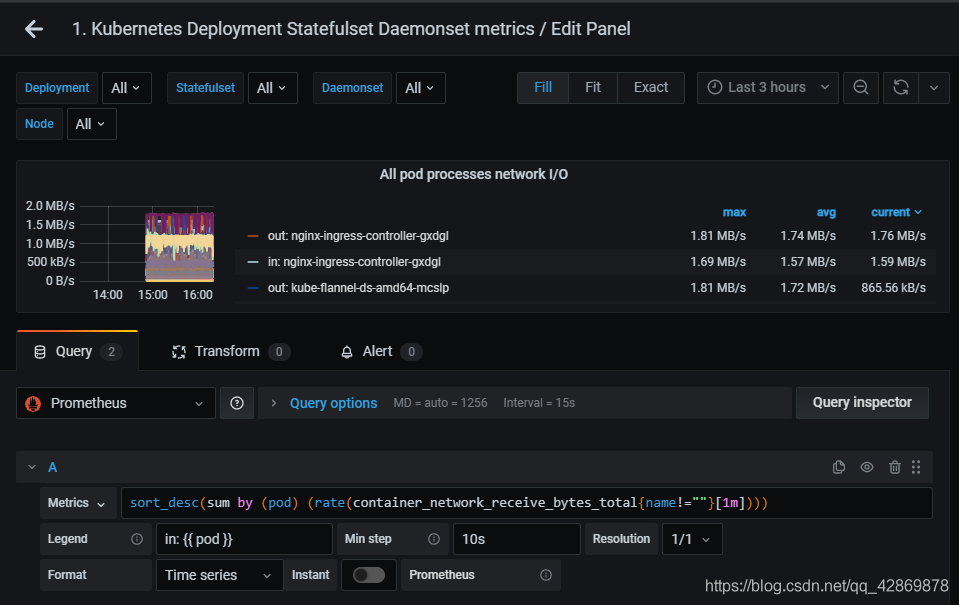Image resolution: width=959 pixels, height=605 pixels.
Task: Click swatch for in: nginx-ingress-controller-gxdgl
Action: 253,262
